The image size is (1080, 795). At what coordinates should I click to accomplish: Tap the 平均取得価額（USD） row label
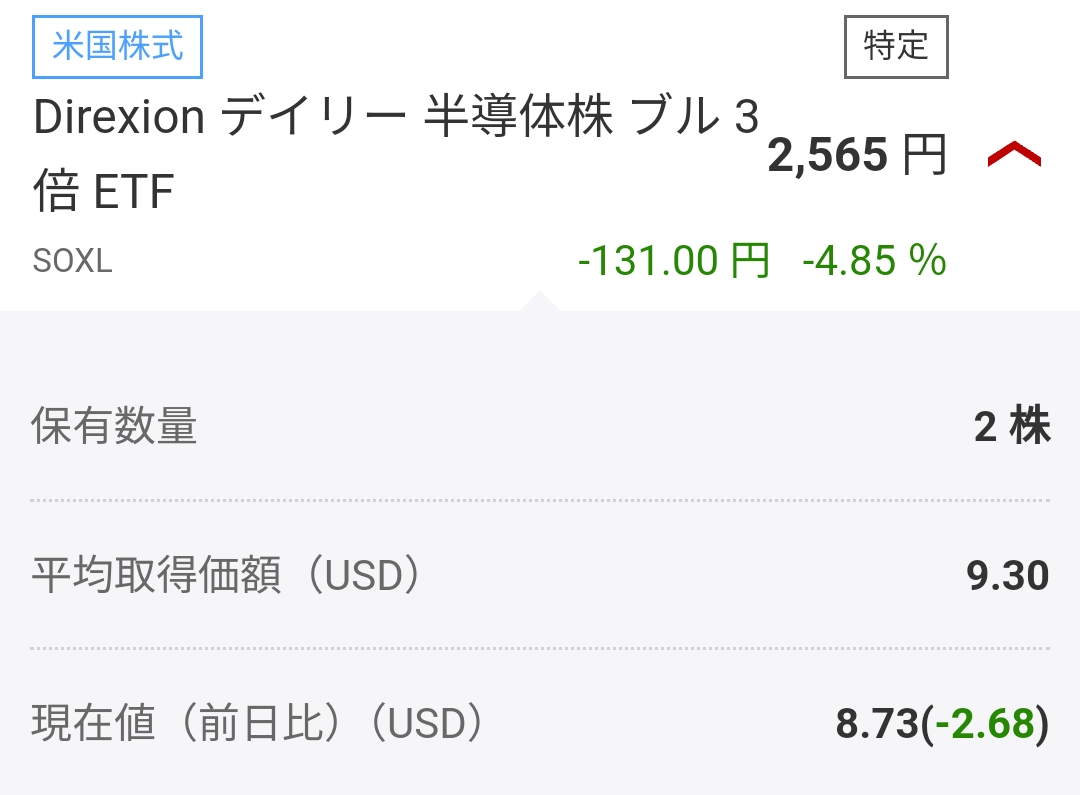pyautogui.click(x=227, y=576)
